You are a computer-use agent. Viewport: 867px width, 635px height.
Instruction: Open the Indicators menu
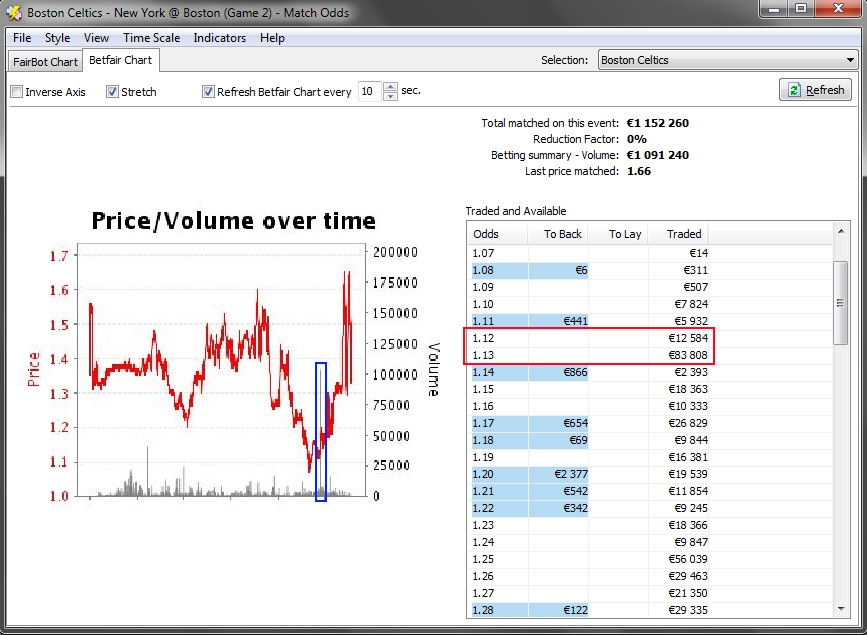coord(220,38)
